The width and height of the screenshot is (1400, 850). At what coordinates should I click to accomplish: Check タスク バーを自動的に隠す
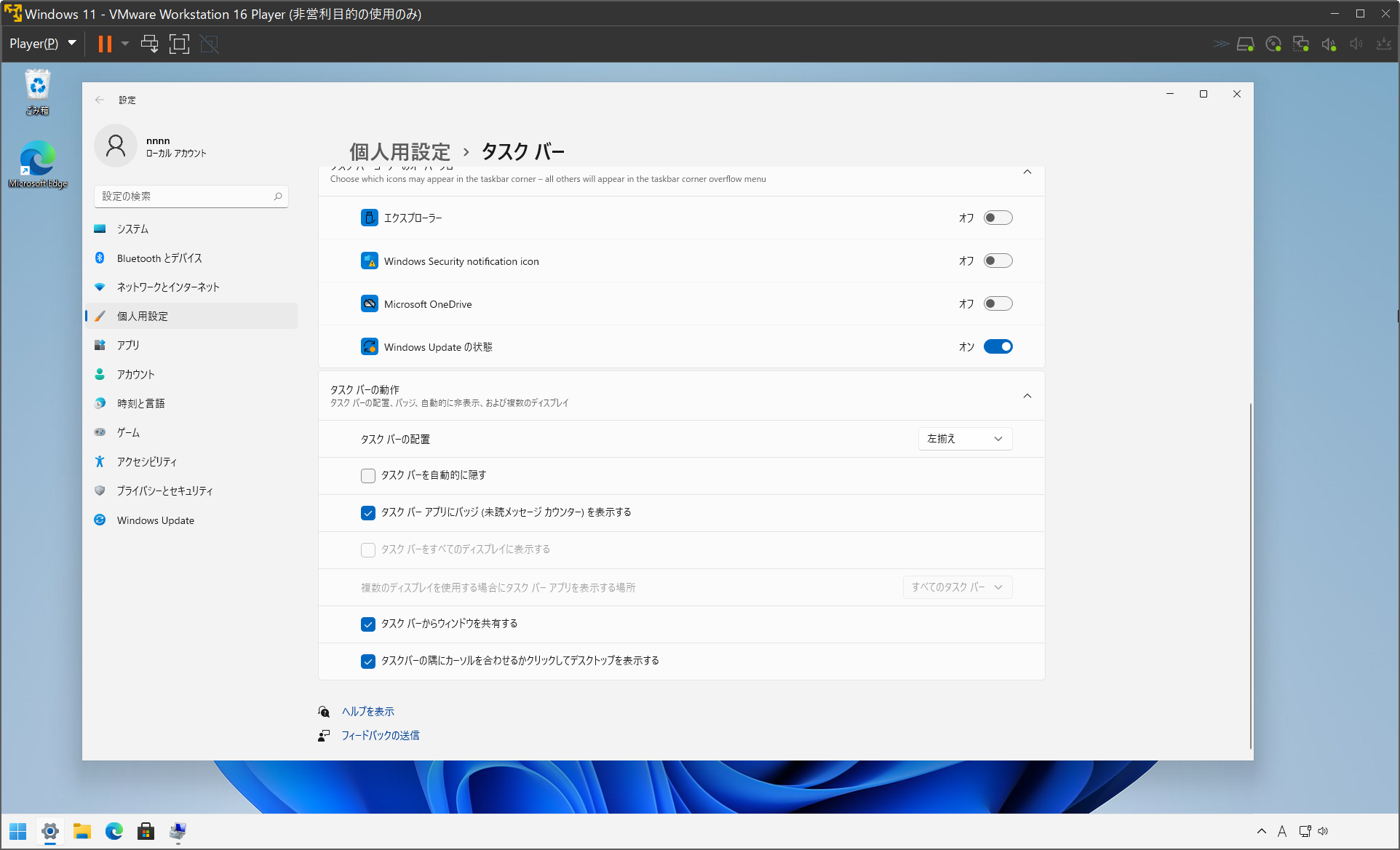[x=368, y=476]
